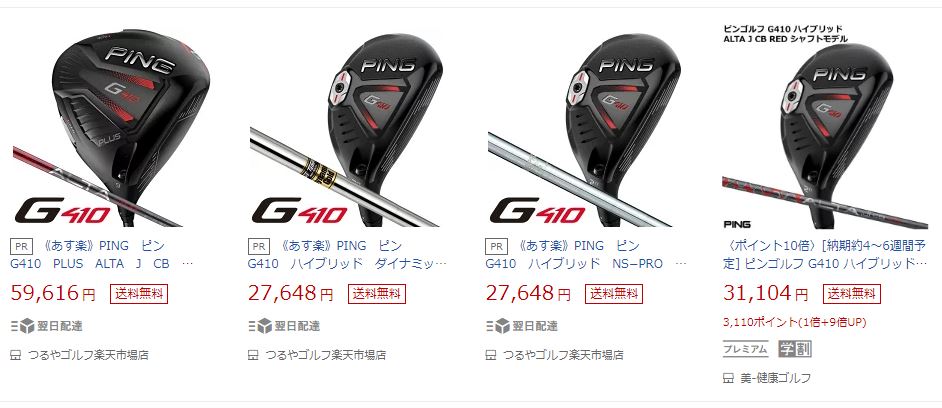Viewport: 942px width, 408px height.
Task: Open the Dynamic Gold shaft hybrid image
Action: pos(349,126)
